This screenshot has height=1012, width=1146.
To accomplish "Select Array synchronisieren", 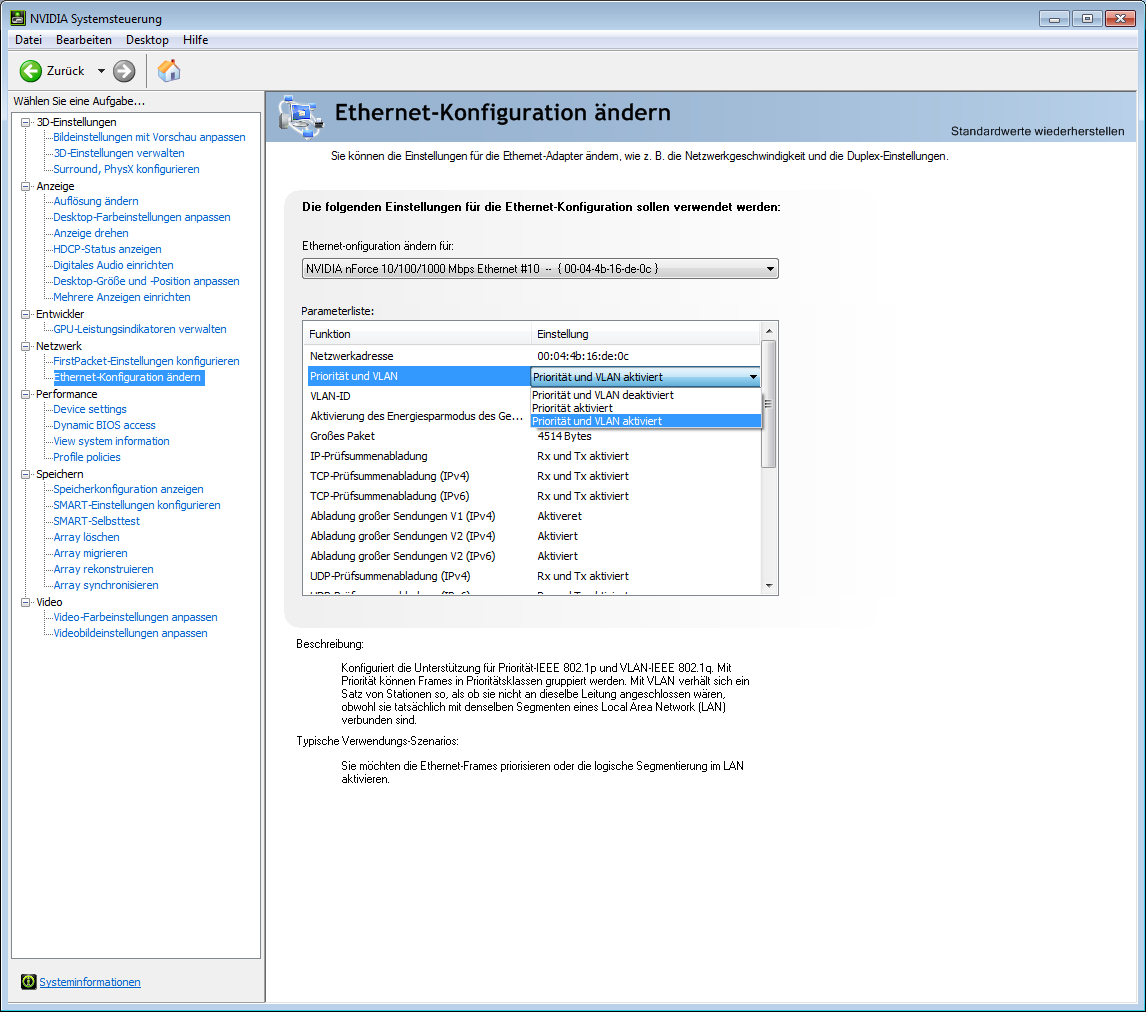I will click(106, 585).
